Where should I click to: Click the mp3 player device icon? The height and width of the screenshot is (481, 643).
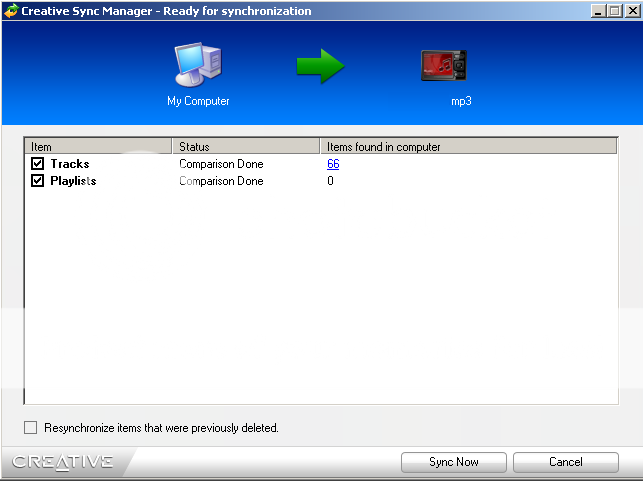[x=444, y=65]
